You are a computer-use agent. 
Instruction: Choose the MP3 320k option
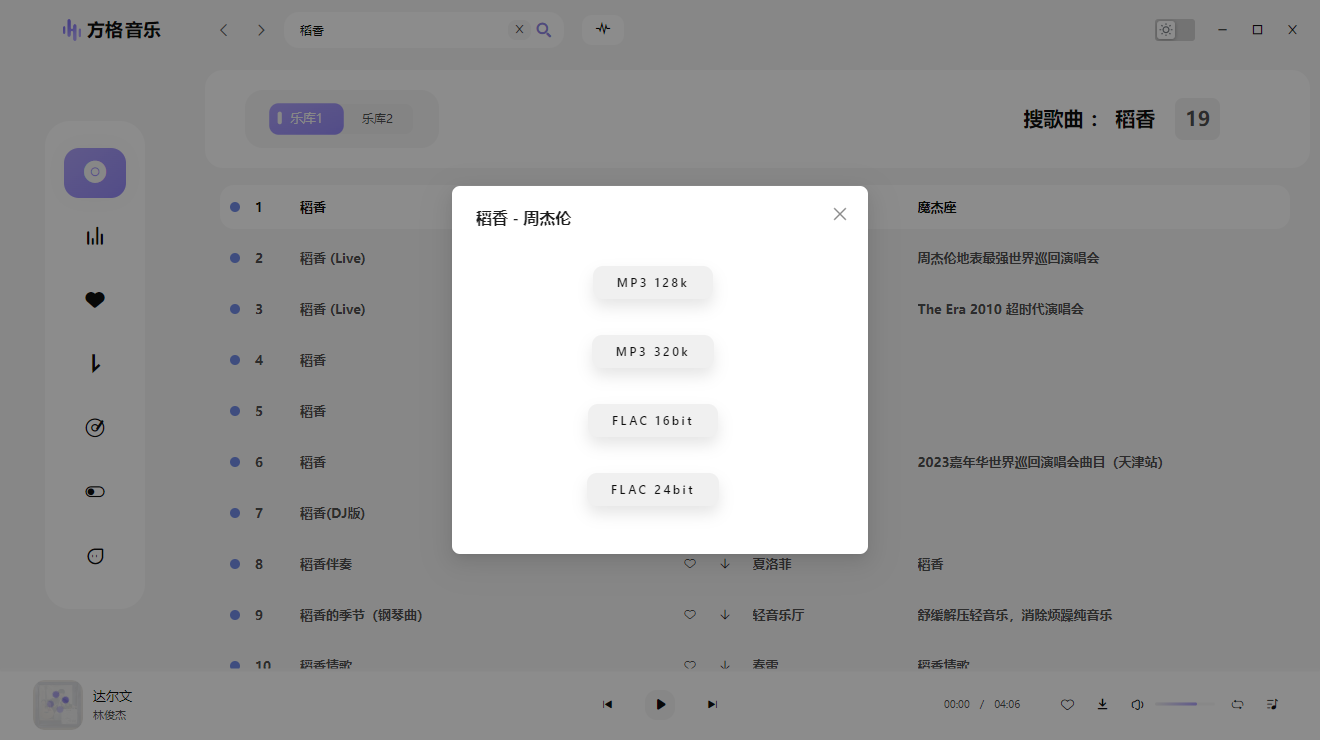coord(652,352)
